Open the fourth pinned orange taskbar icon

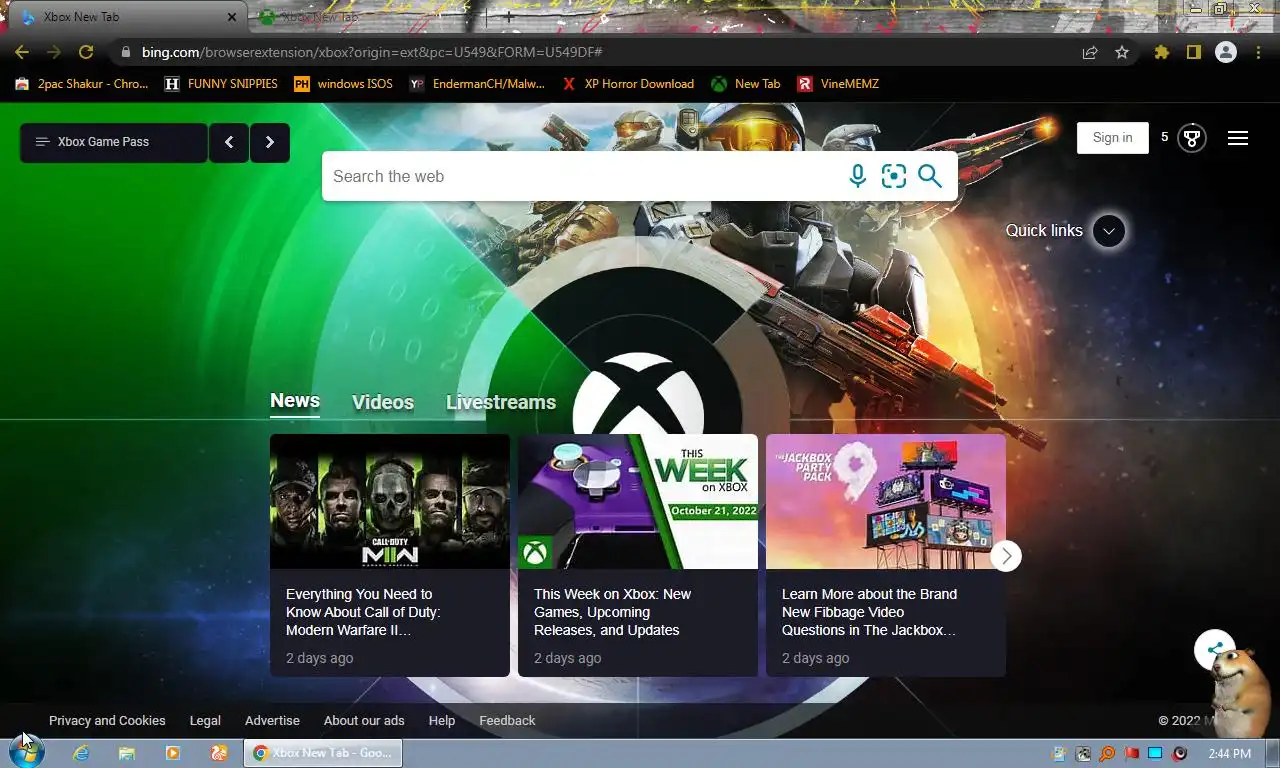(x=219, y=753)
